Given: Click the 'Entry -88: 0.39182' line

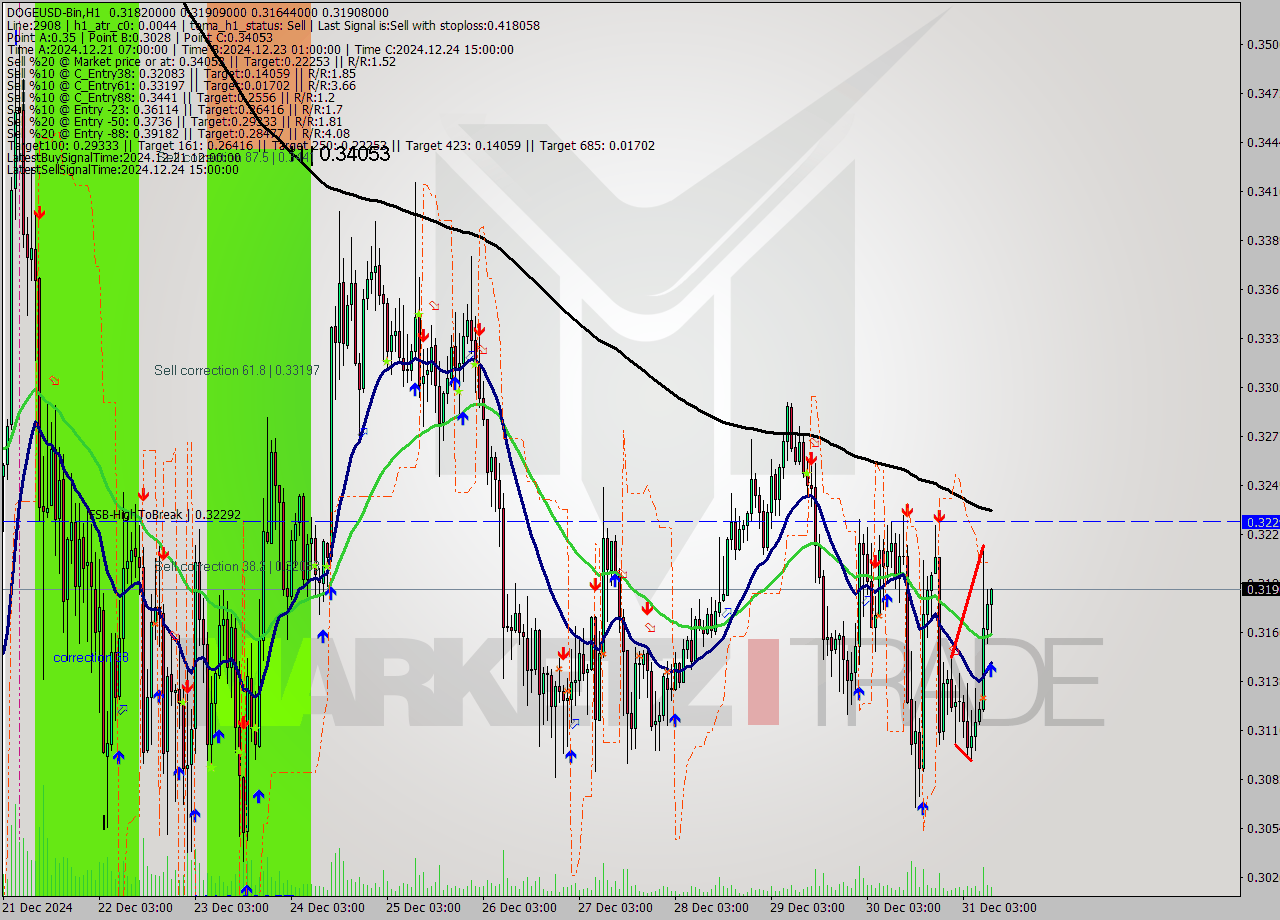Looking at the screenshot, I should pyautogui.click(x=178, y=134).
